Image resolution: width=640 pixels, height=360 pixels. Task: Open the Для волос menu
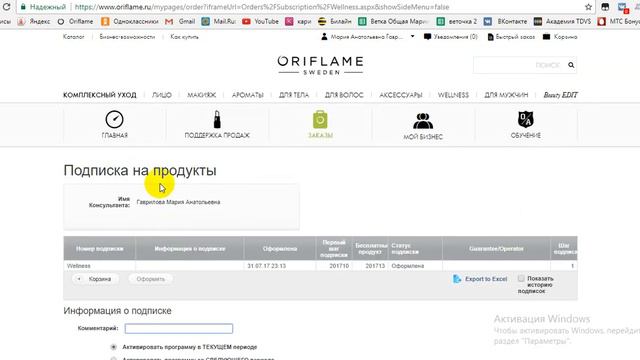pos(344,95)
